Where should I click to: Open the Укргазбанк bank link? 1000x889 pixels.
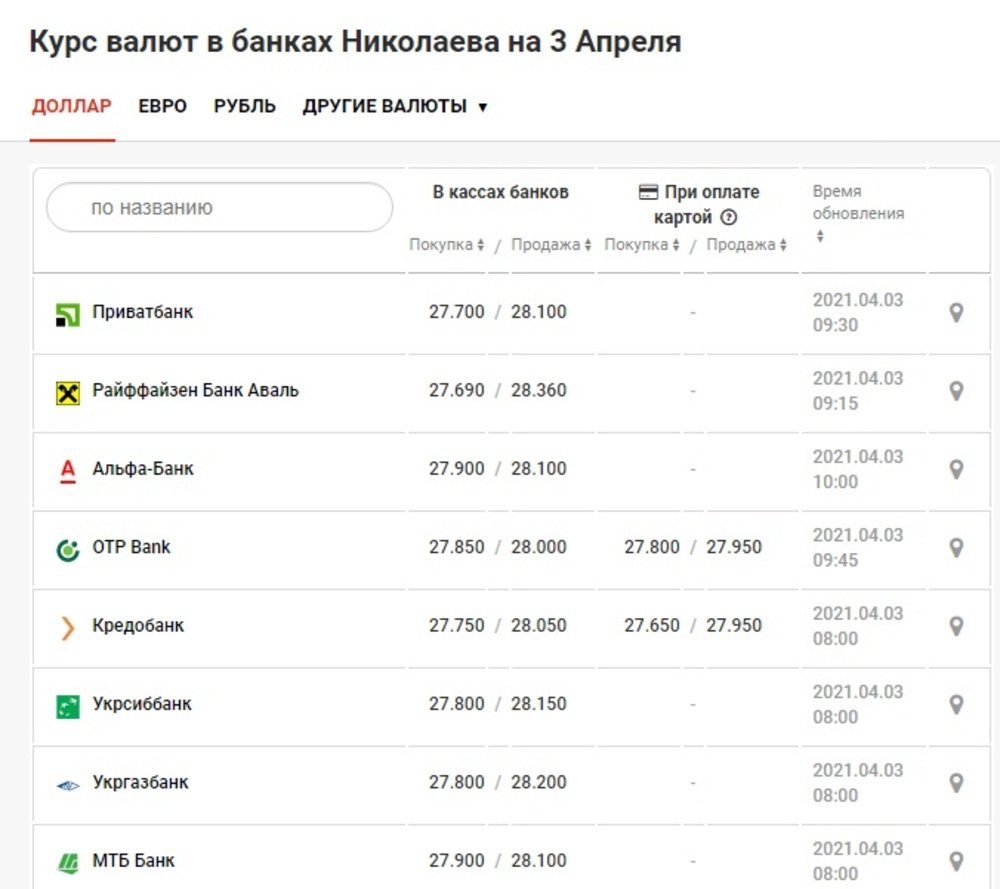click(x=140, y=782)
